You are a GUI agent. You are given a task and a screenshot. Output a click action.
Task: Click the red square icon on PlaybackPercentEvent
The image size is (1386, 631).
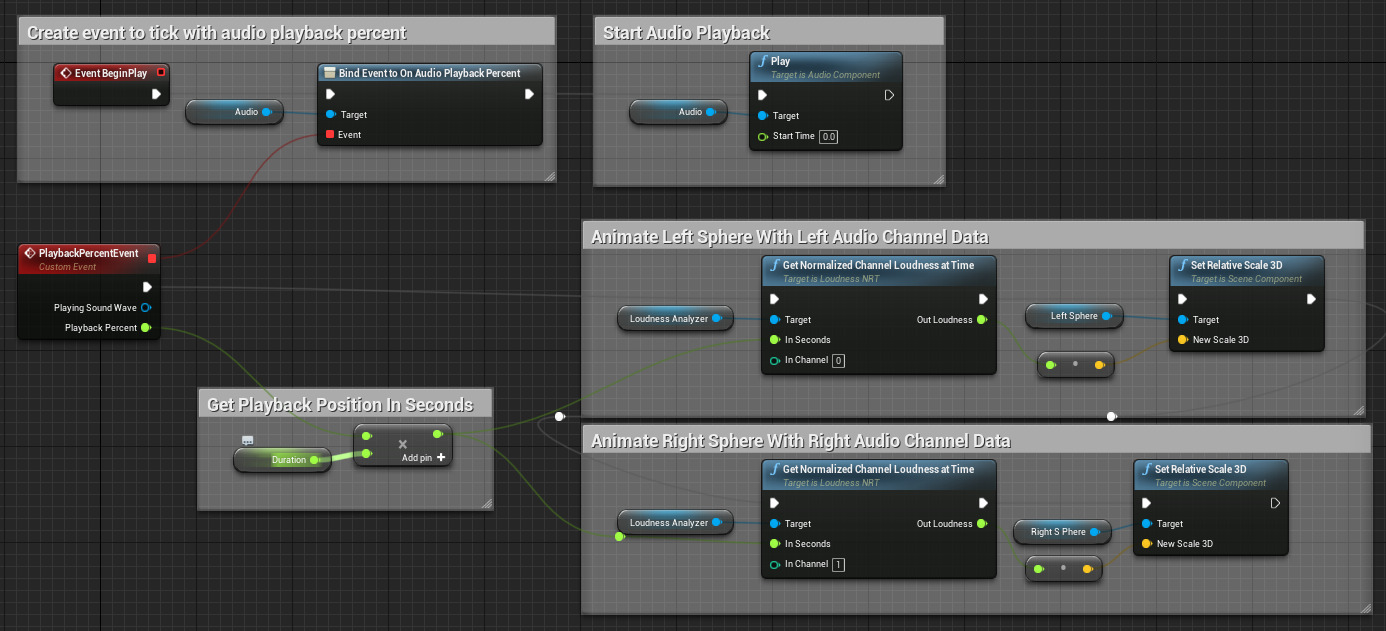pyautogui.click(x=150, y=257)
